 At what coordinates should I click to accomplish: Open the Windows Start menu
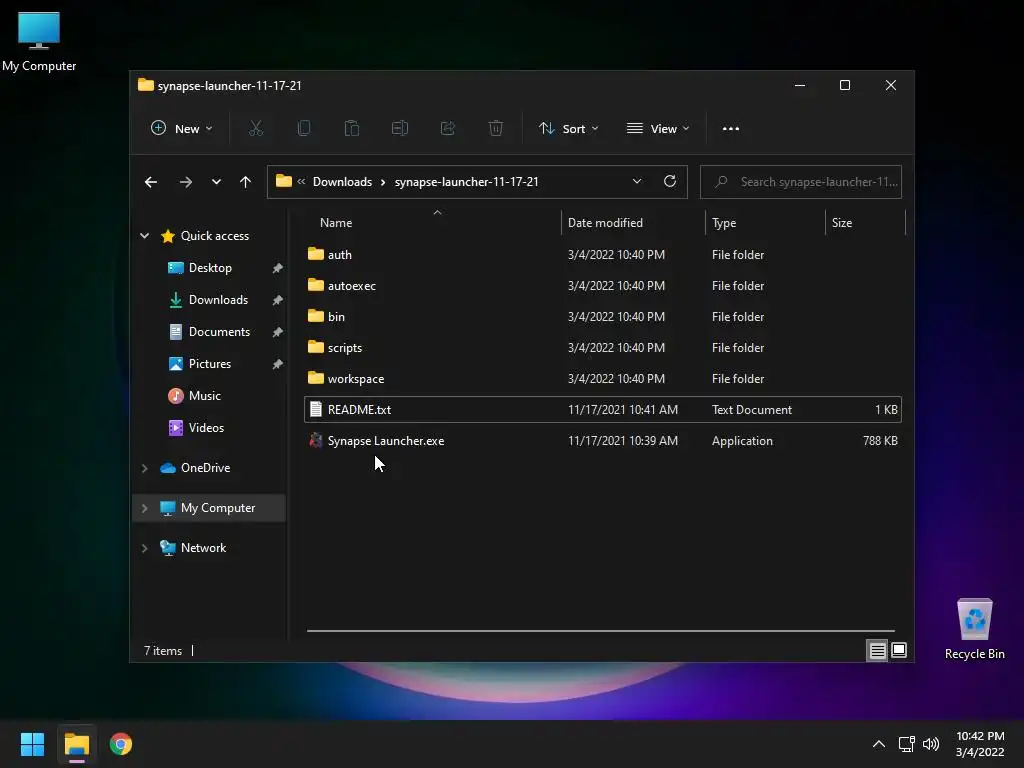(x=32, y=744)
